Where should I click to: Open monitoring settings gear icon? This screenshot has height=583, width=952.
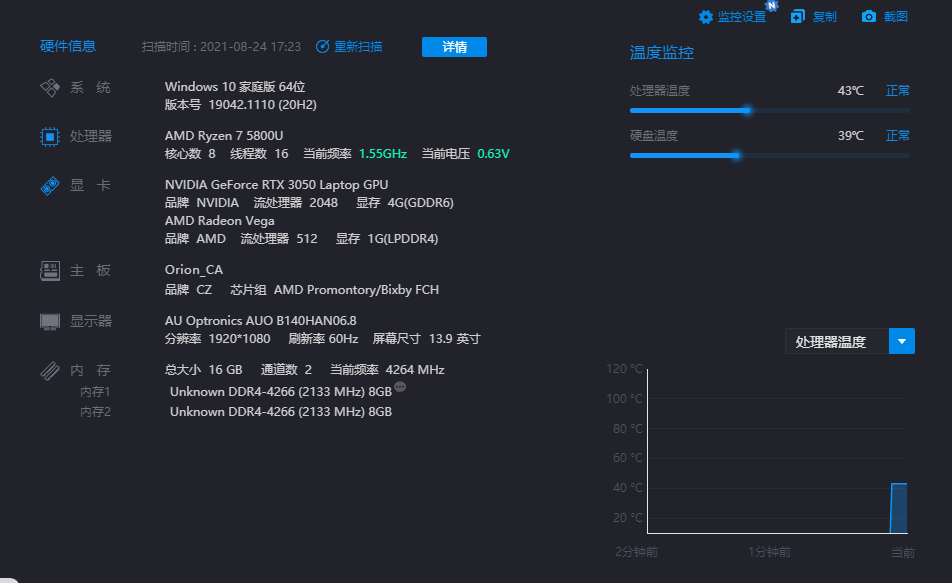[706, 17]
